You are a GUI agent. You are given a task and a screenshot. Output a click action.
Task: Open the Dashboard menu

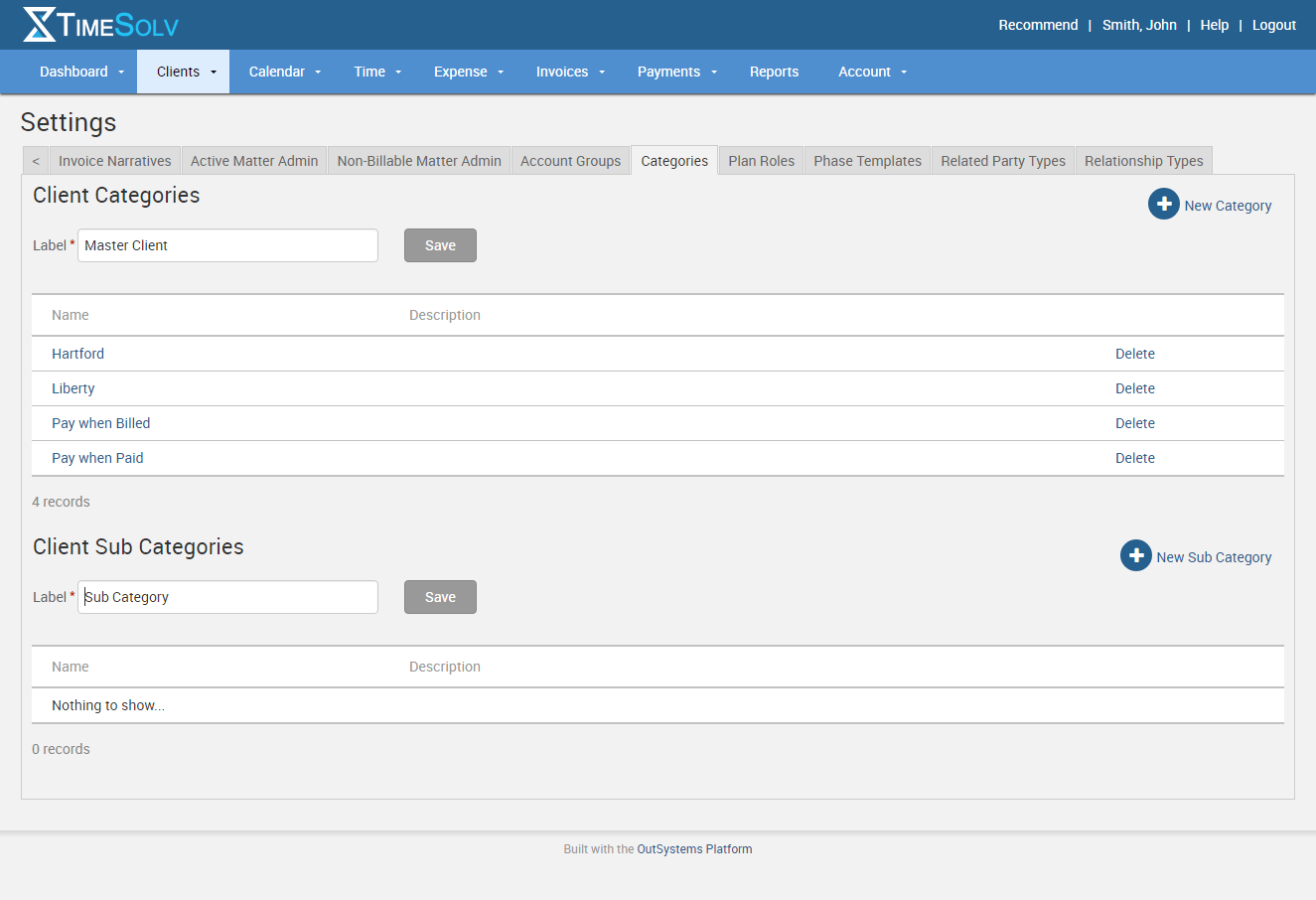tap(73, 71)
